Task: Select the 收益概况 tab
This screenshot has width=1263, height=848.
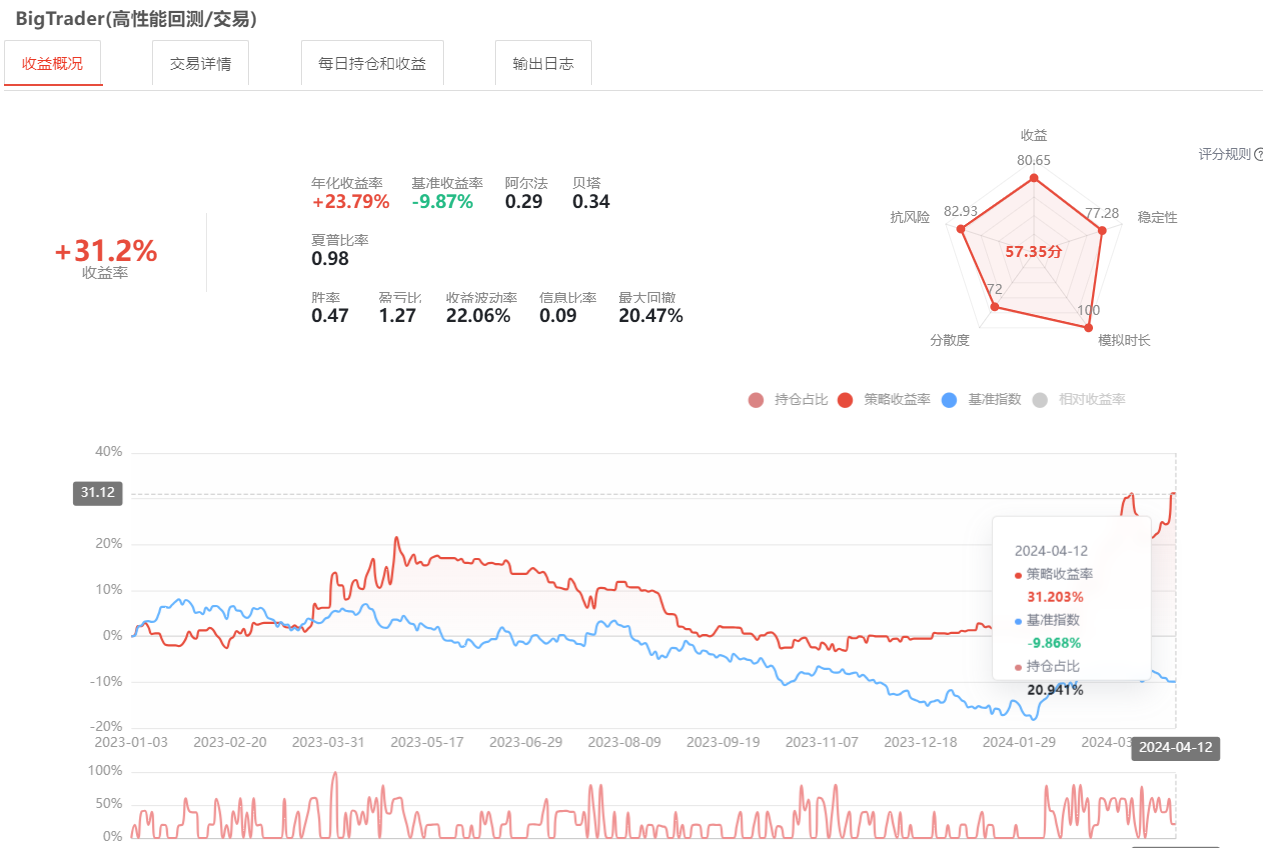Action: pos(53,64)
